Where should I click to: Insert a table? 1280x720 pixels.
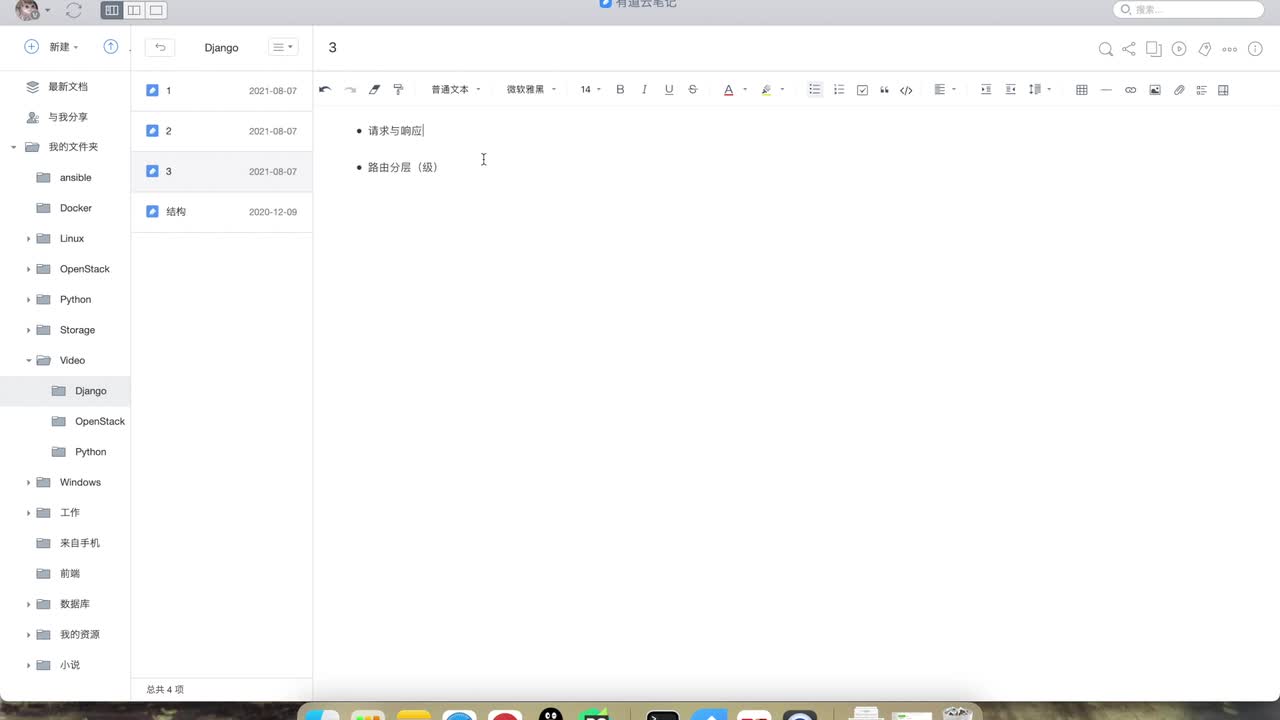pyautogui.click(x=1081, y=90)
